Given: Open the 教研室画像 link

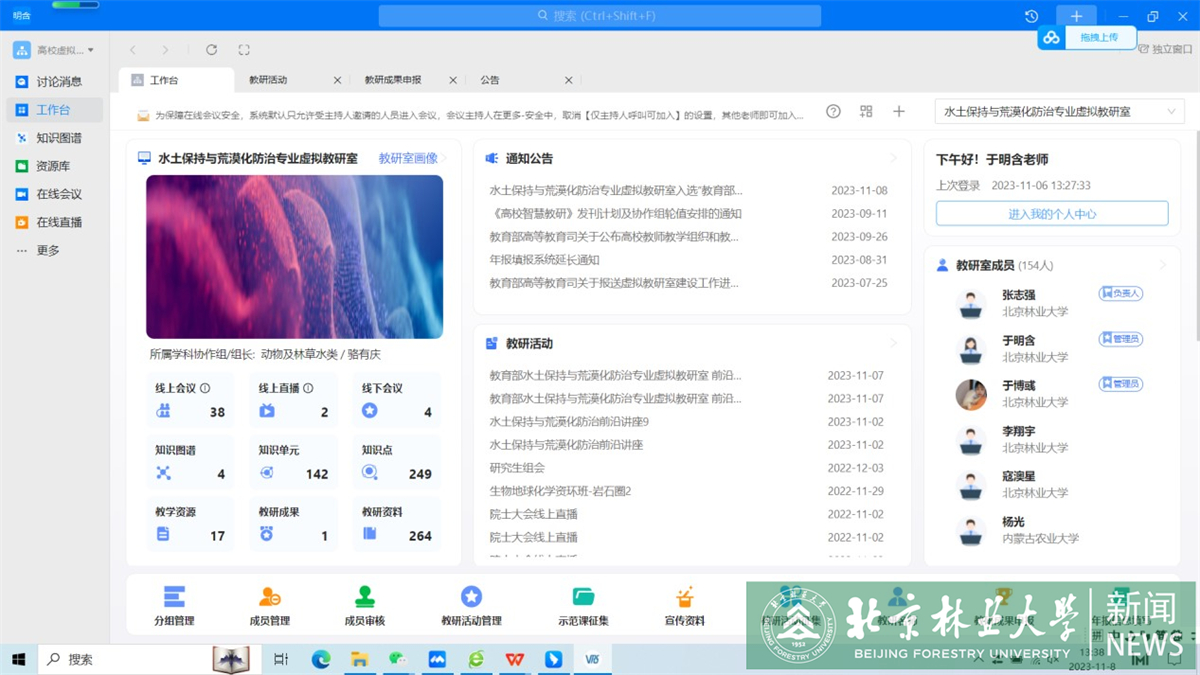Looking at the screenshot, I should 408,159.
